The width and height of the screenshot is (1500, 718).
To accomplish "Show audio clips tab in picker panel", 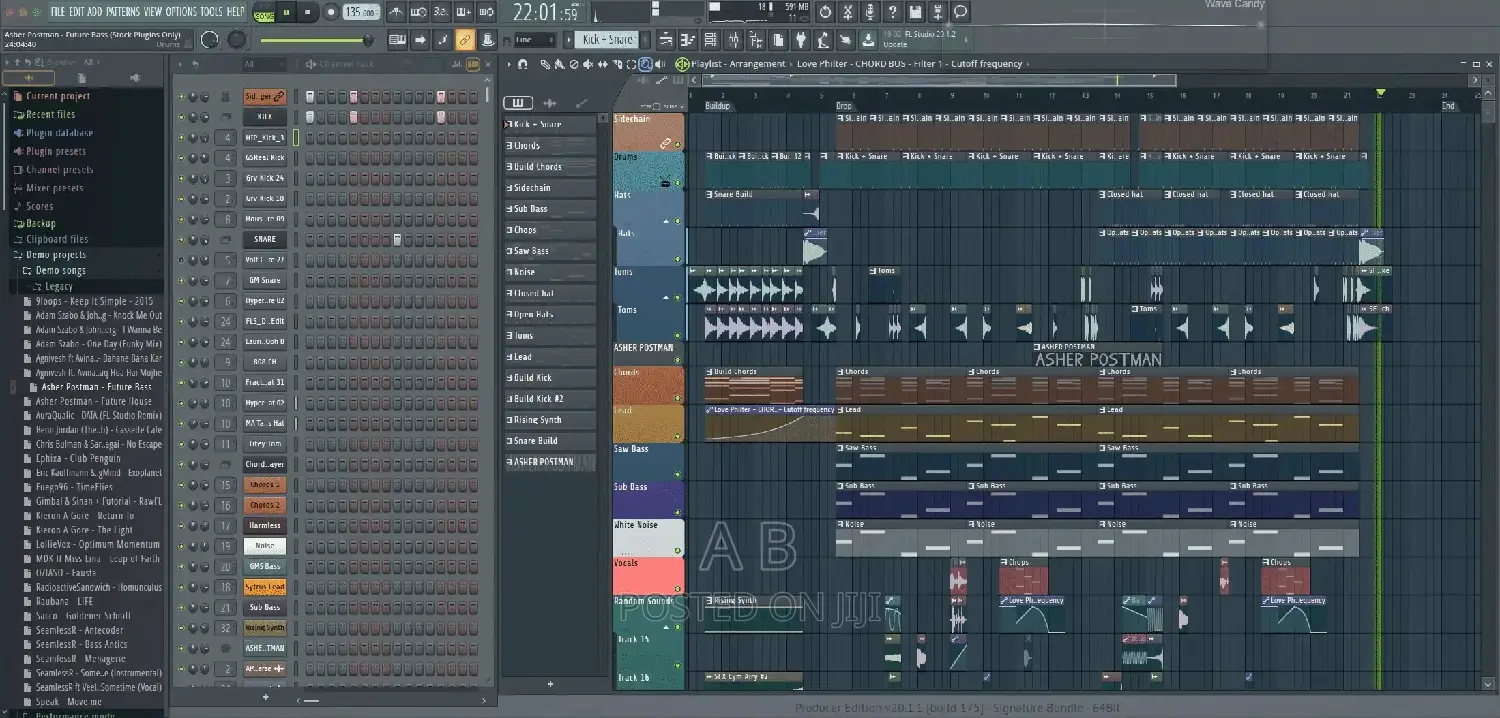I will point(549,103).
